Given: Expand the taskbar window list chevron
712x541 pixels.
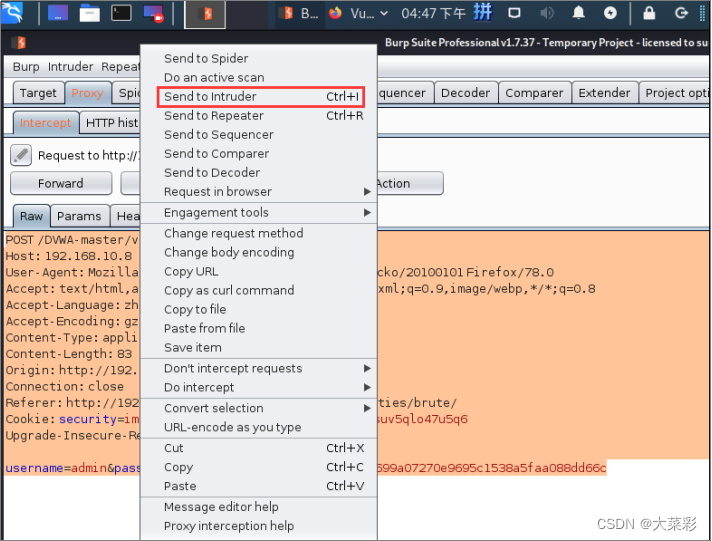Looking at the screenshot, I should (x=384, y=14).
